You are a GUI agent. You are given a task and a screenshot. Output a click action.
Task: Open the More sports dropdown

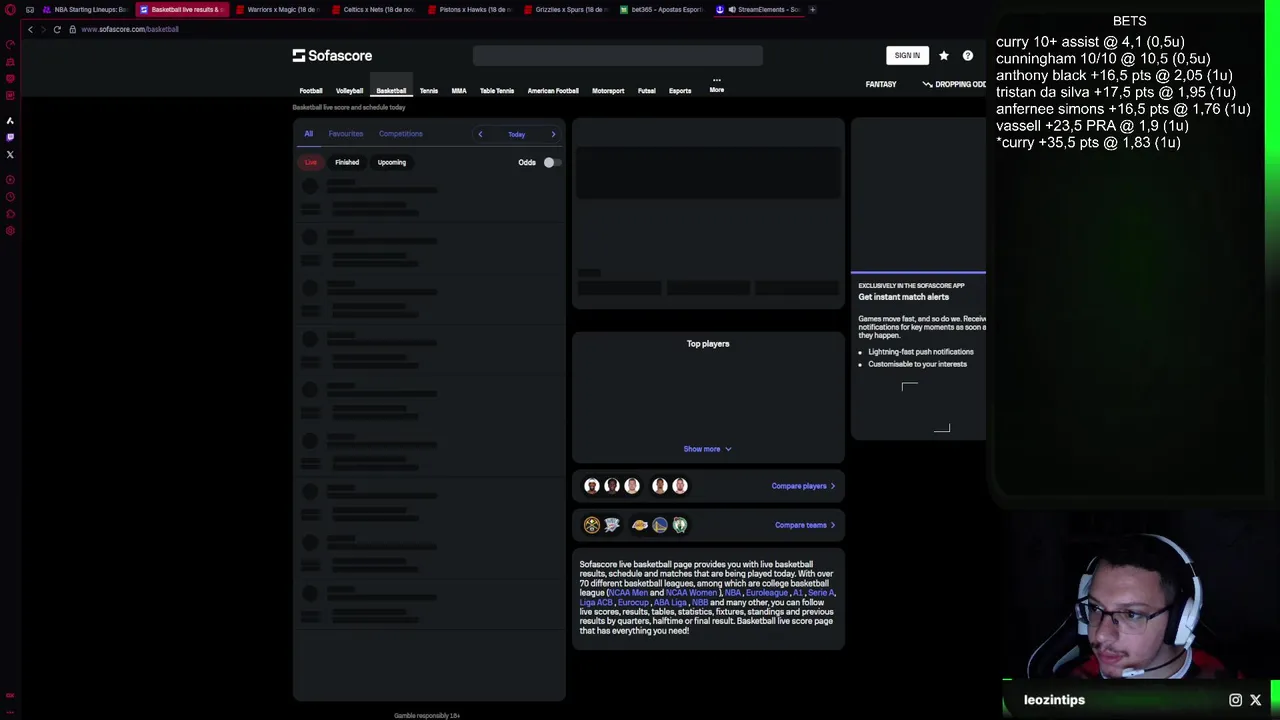pos(716,85)
